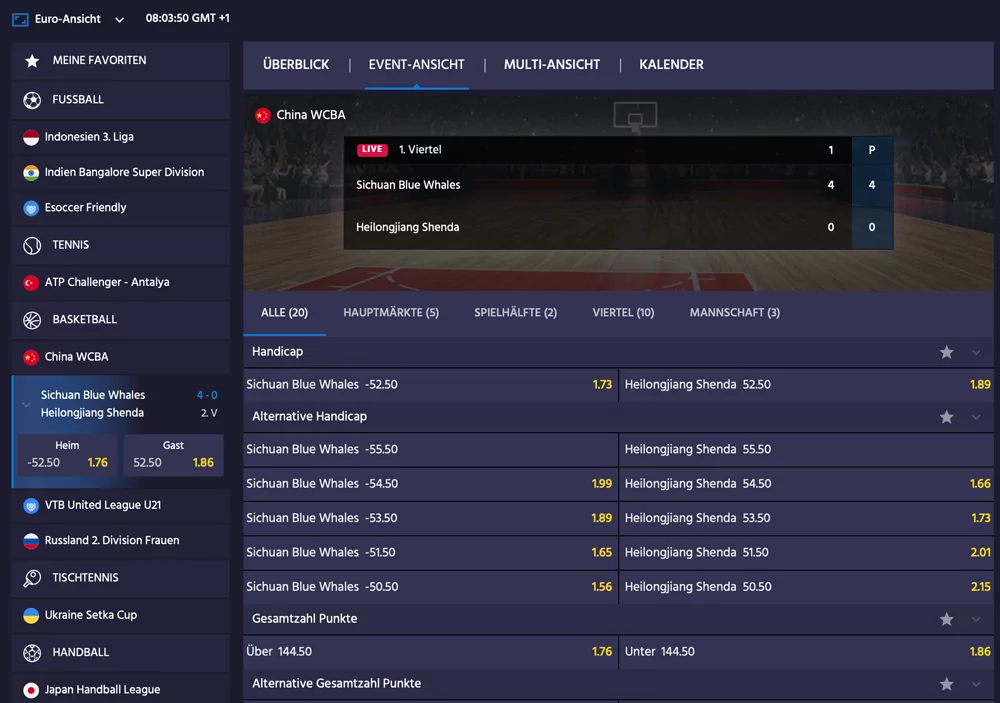
Task: Favorite the Gesamtzahl Punkte market star
Action: (x=946, y=619)
